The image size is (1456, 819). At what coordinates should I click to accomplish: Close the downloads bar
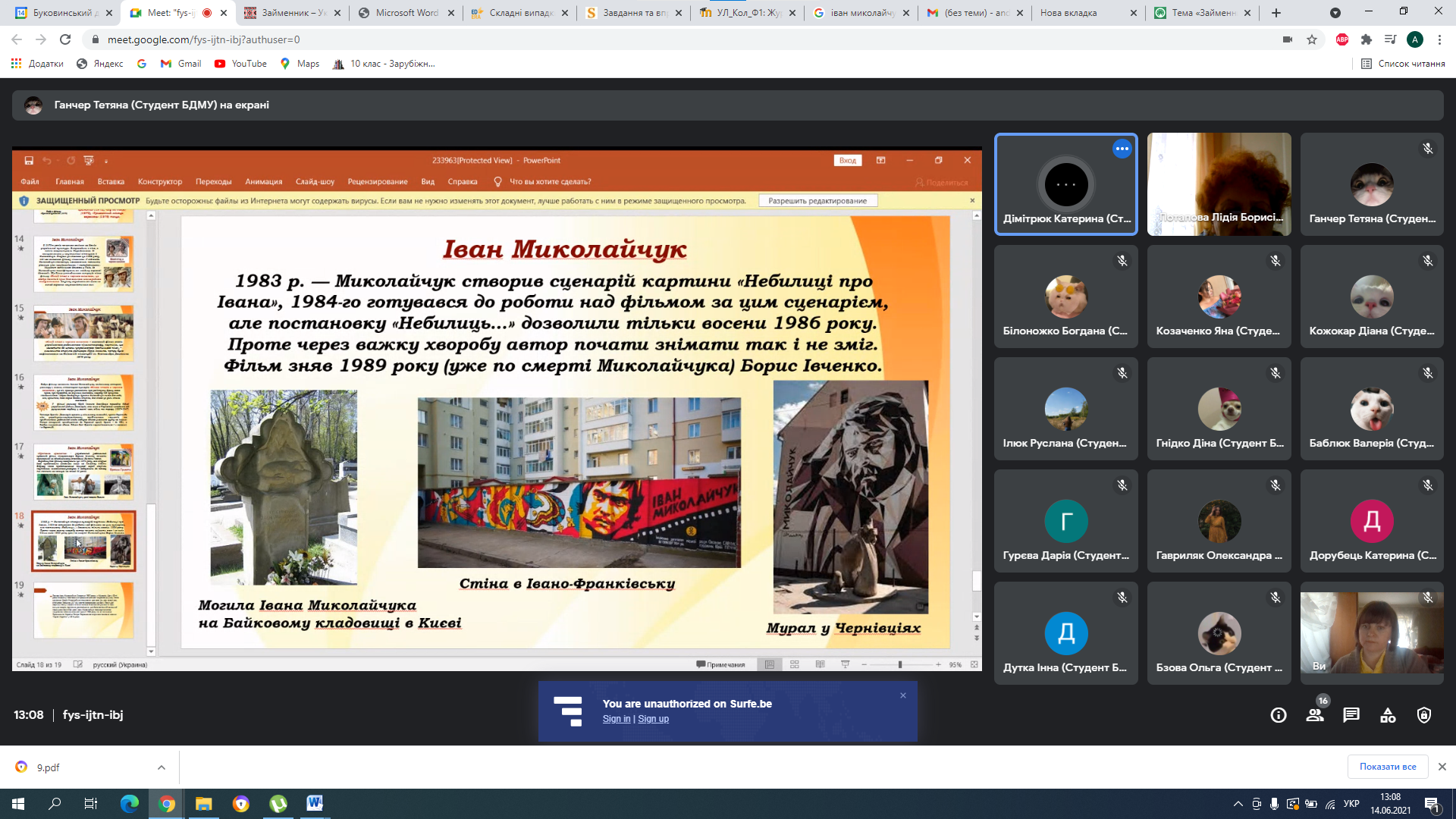(1442, 767)
